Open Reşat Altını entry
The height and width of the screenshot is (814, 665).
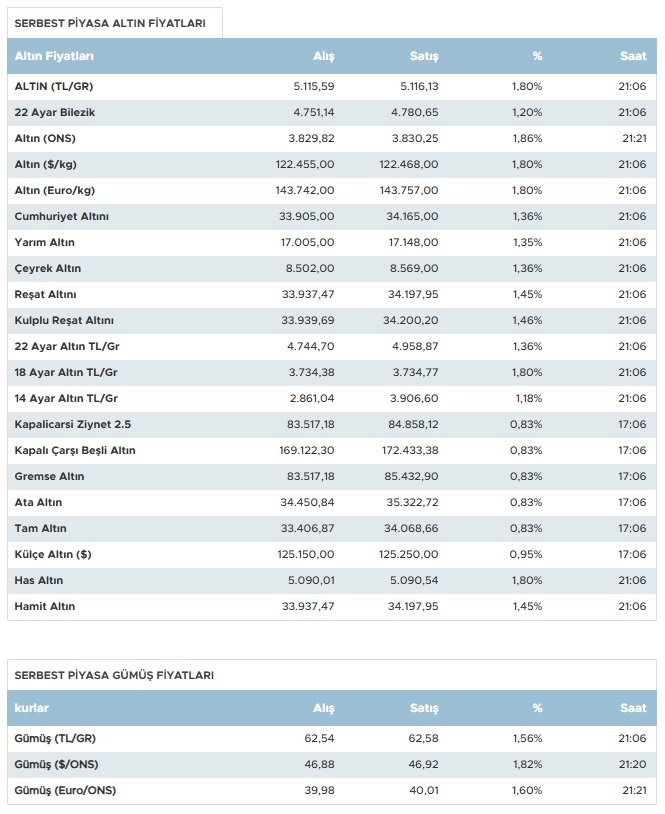46,294
